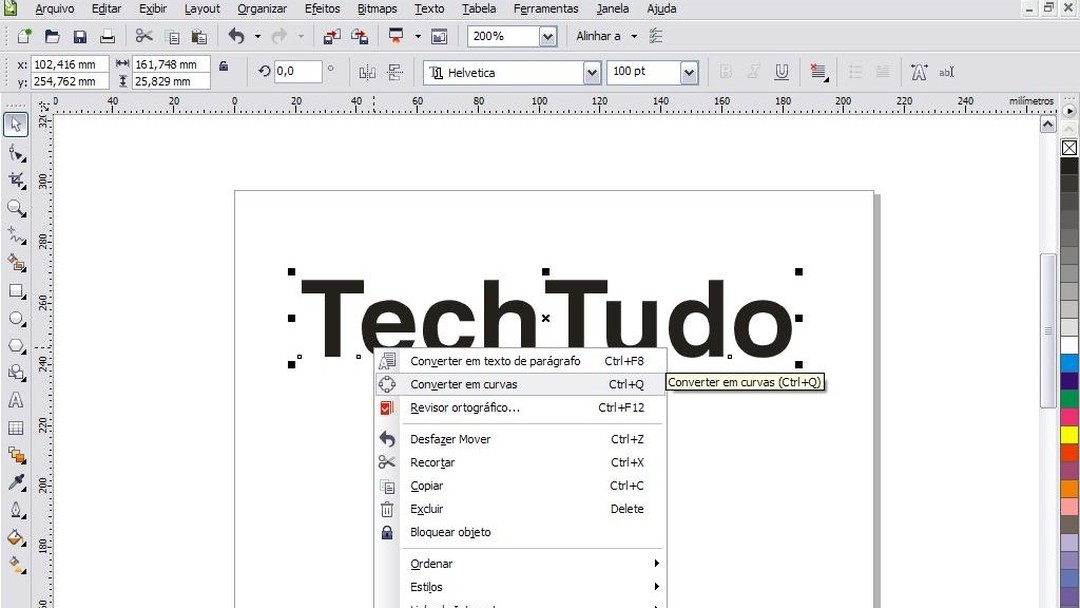Click Revisor ortográfico in the menu
Viewport: 1080px width, 608px height.
(x=465, y=408)
